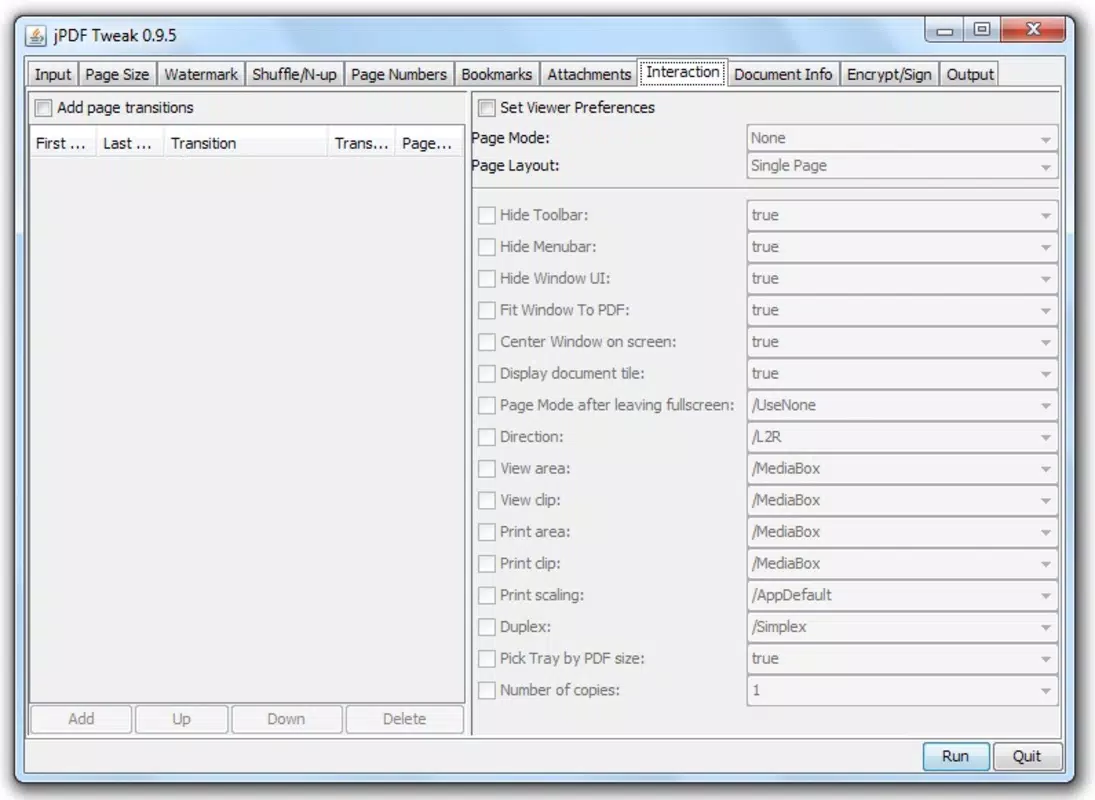This screenshot has height=800, width=1095.
Task: Open the Fit Window To PDF dropdown
Action: [x=902, y=310]
